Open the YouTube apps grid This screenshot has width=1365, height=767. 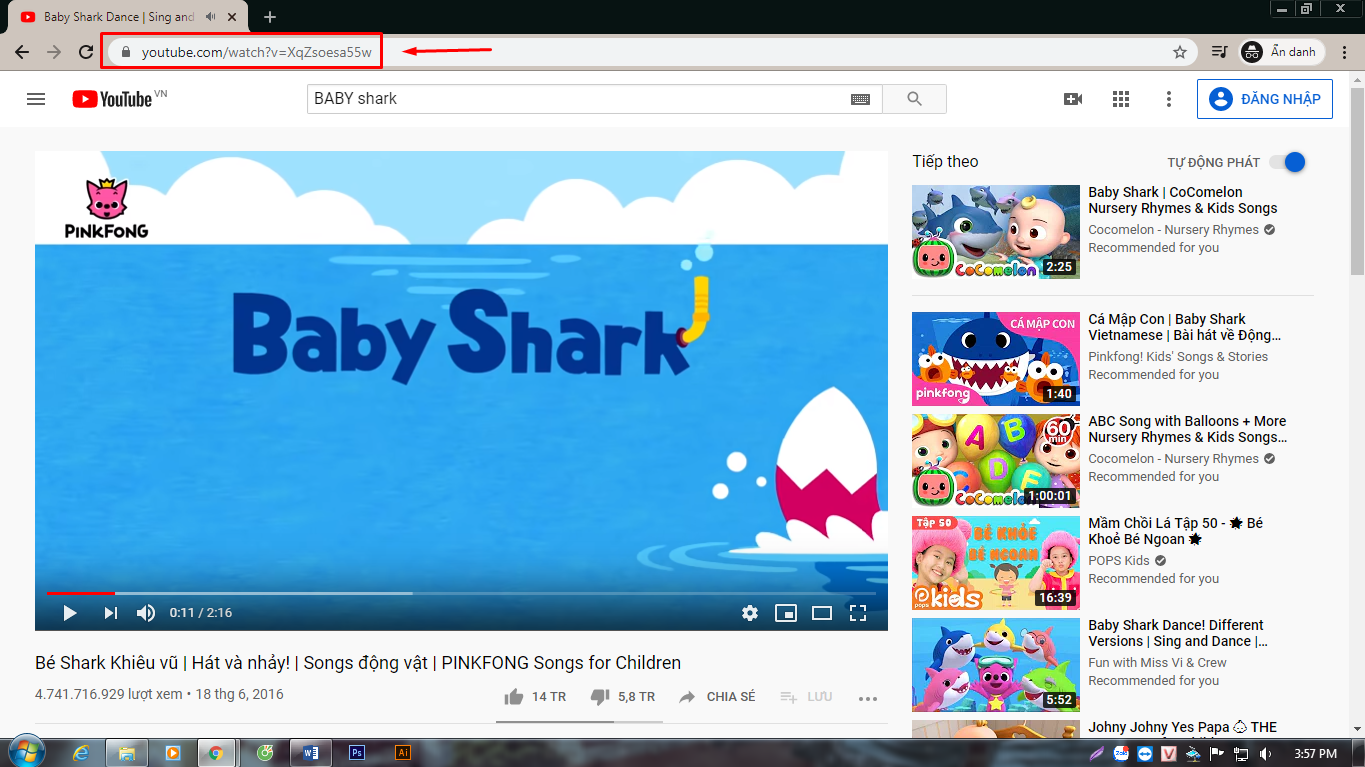[x=1121, y=99]
